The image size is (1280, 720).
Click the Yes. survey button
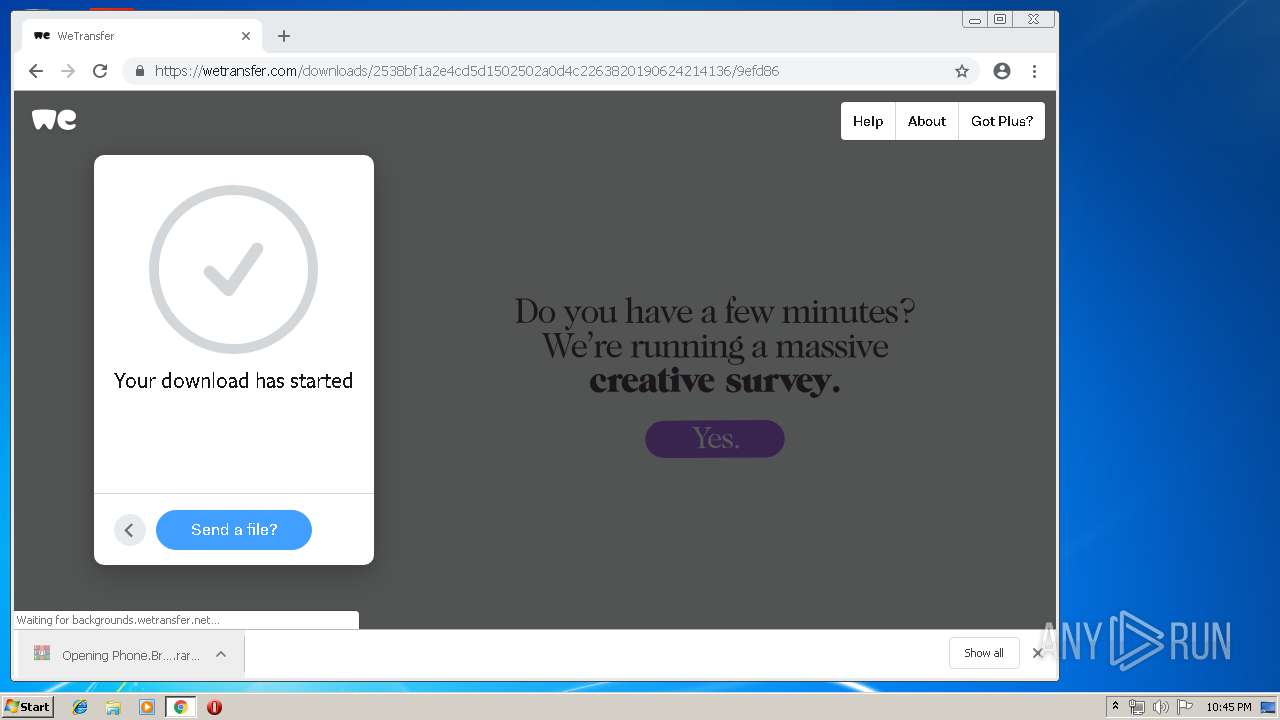coord(715,439)
